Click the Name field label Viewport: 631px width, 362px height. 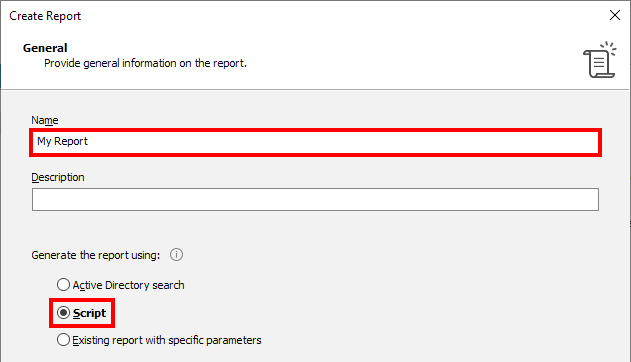pyautogui.click(x=45, y=120)
